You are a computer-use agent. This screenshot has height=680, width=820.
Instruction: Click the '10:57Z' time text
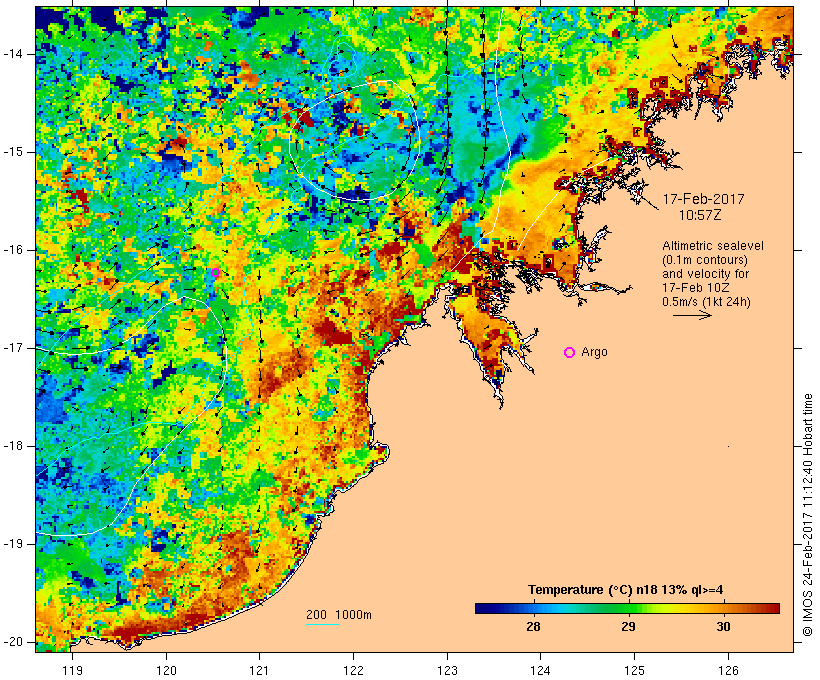click(700, 215)
